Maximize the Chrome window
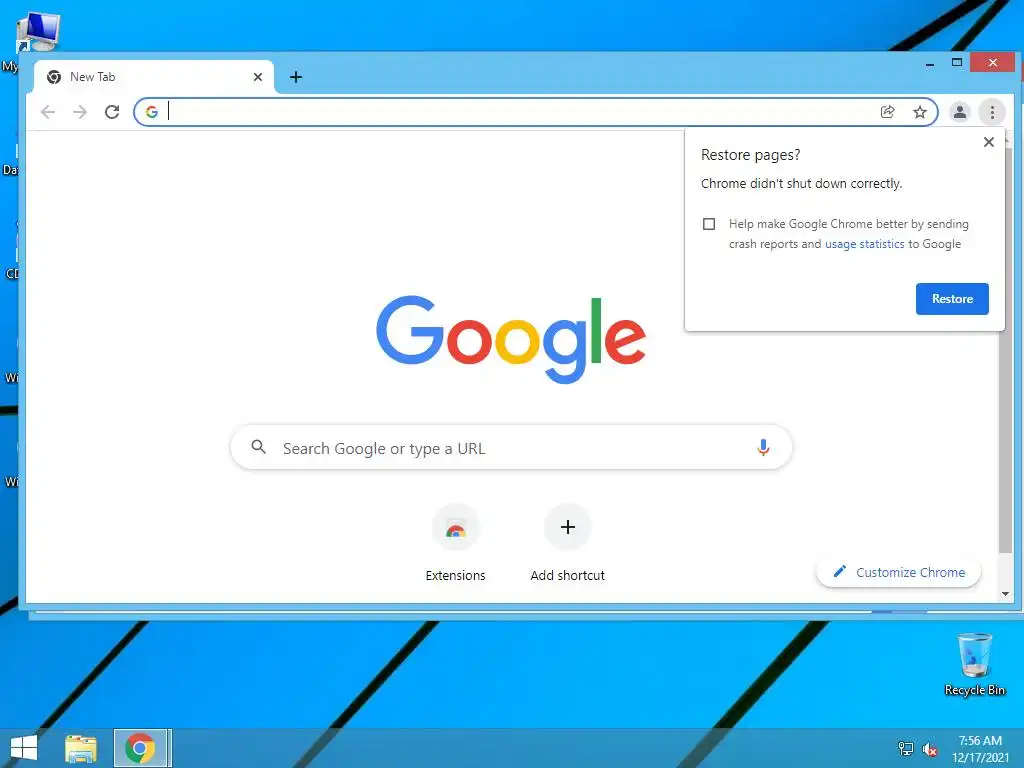The height and width of the screenshot is (768, 1024). (957, 63)
